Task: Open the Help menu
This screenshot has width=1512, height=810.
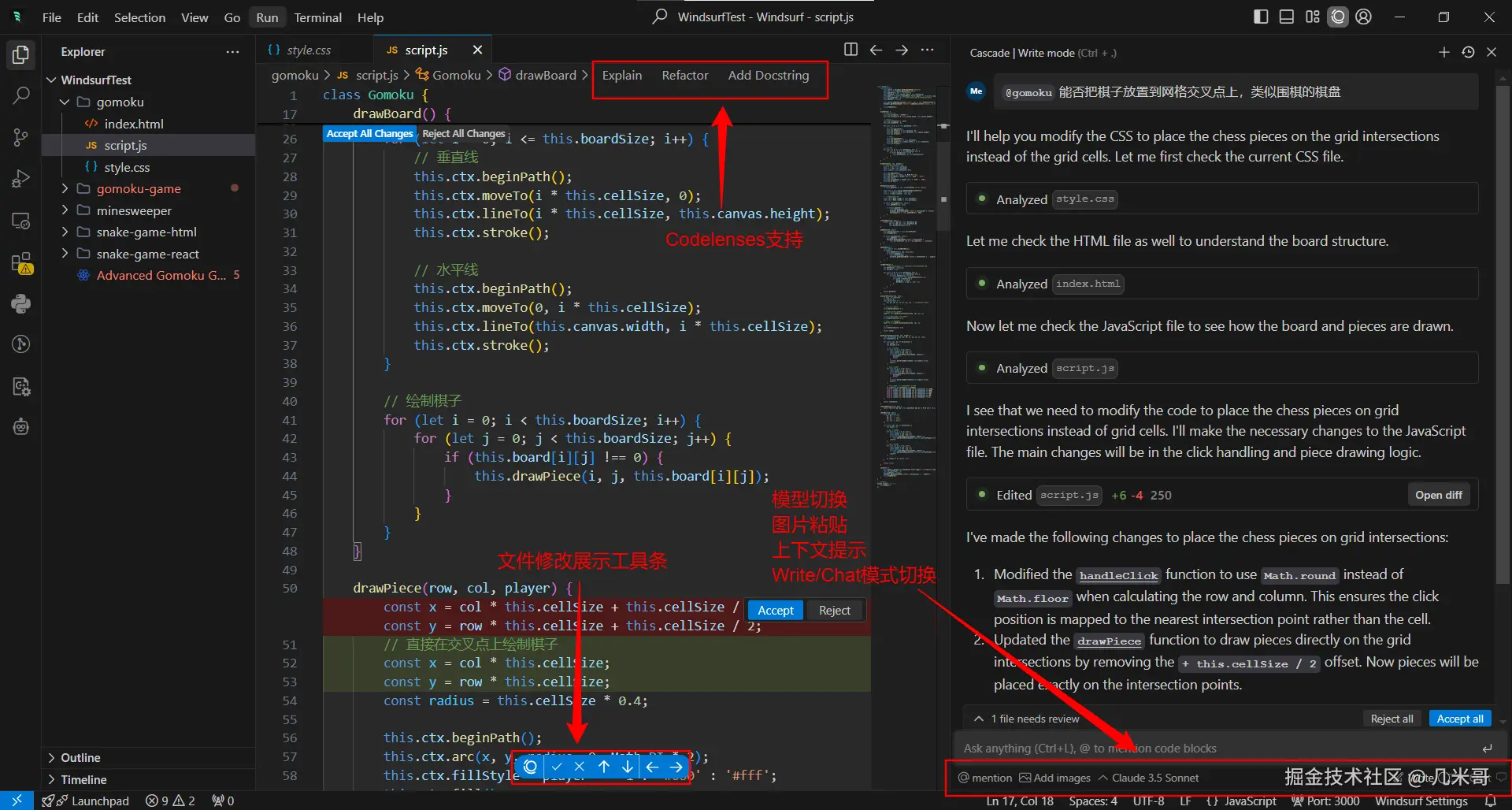Action: pyautogui.click(x=370, y=17)
